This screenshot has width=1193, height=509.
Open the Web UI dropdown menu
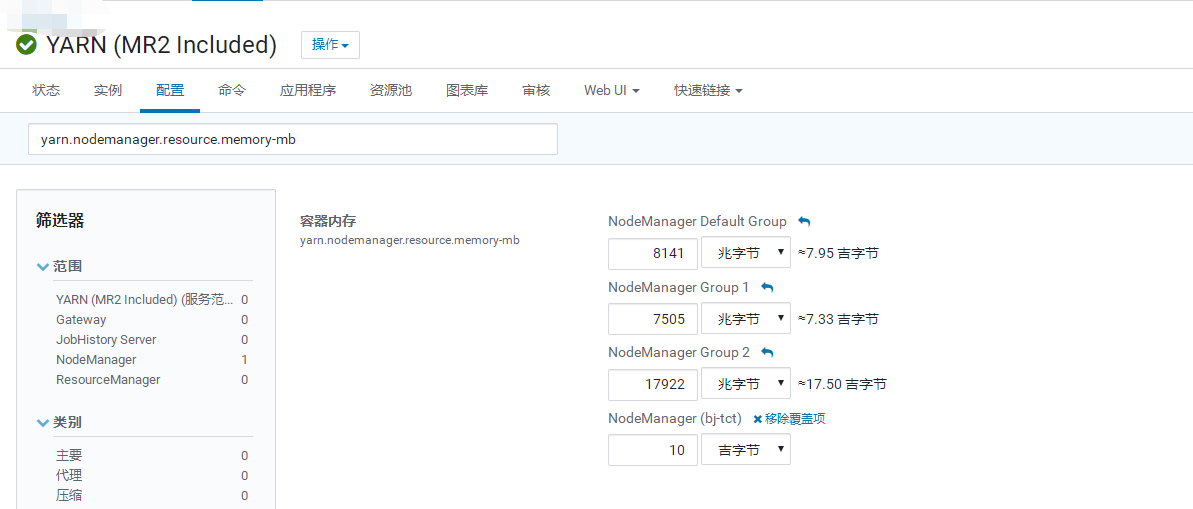[612, 91]
